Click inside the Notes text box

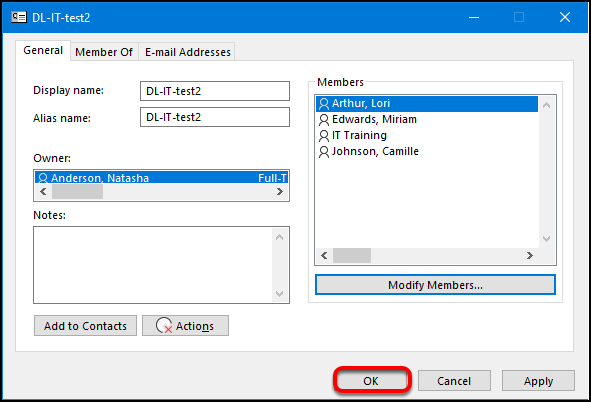[x=154, y=265]
